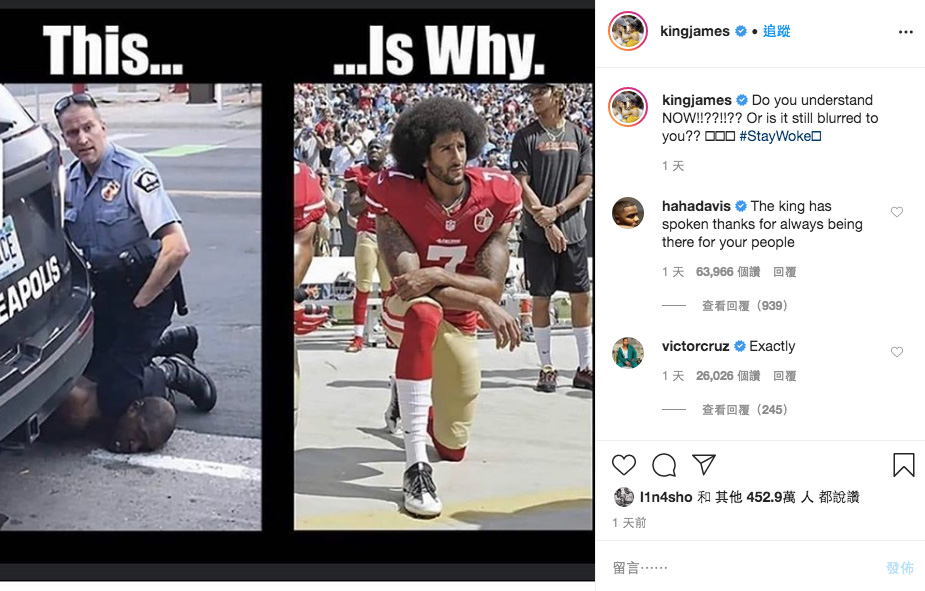Follow kingjames using the 追蹤 link

coord(776,31)
